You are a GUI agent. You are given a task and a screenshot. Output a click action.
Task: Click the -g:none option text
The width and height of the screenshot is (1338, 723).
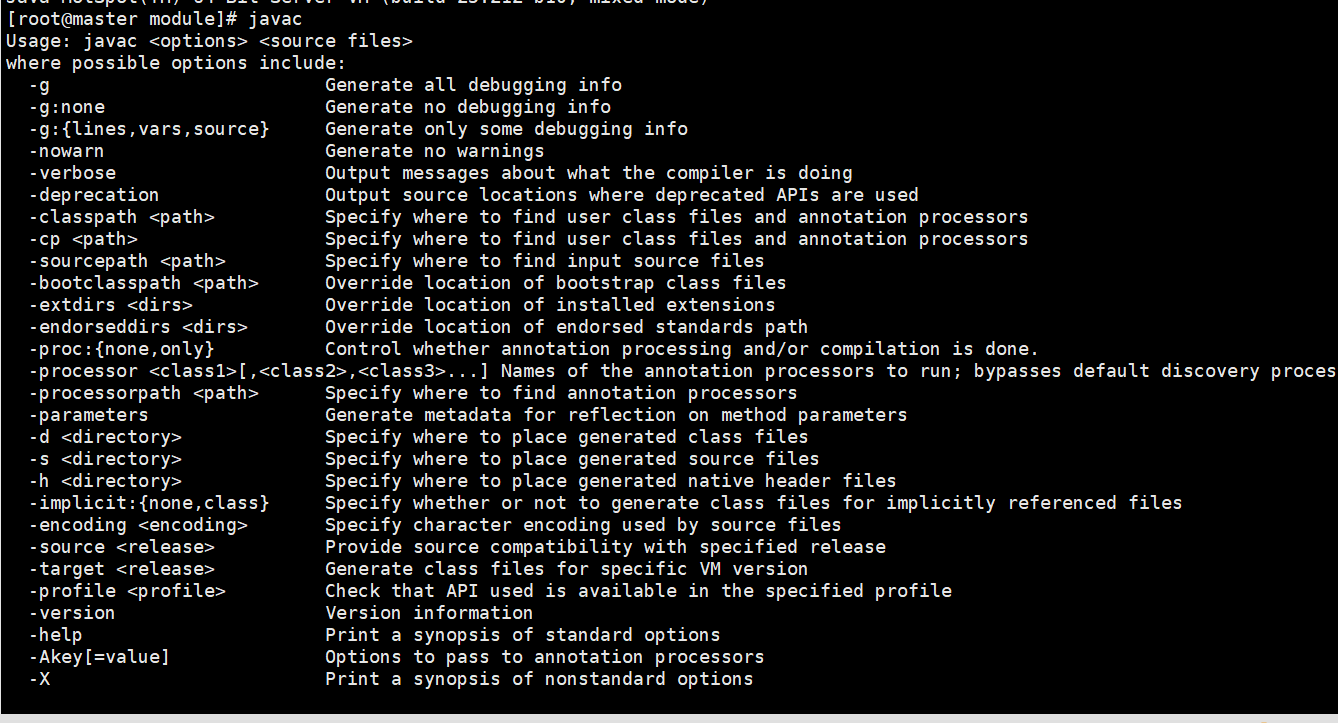pos(66,107)
